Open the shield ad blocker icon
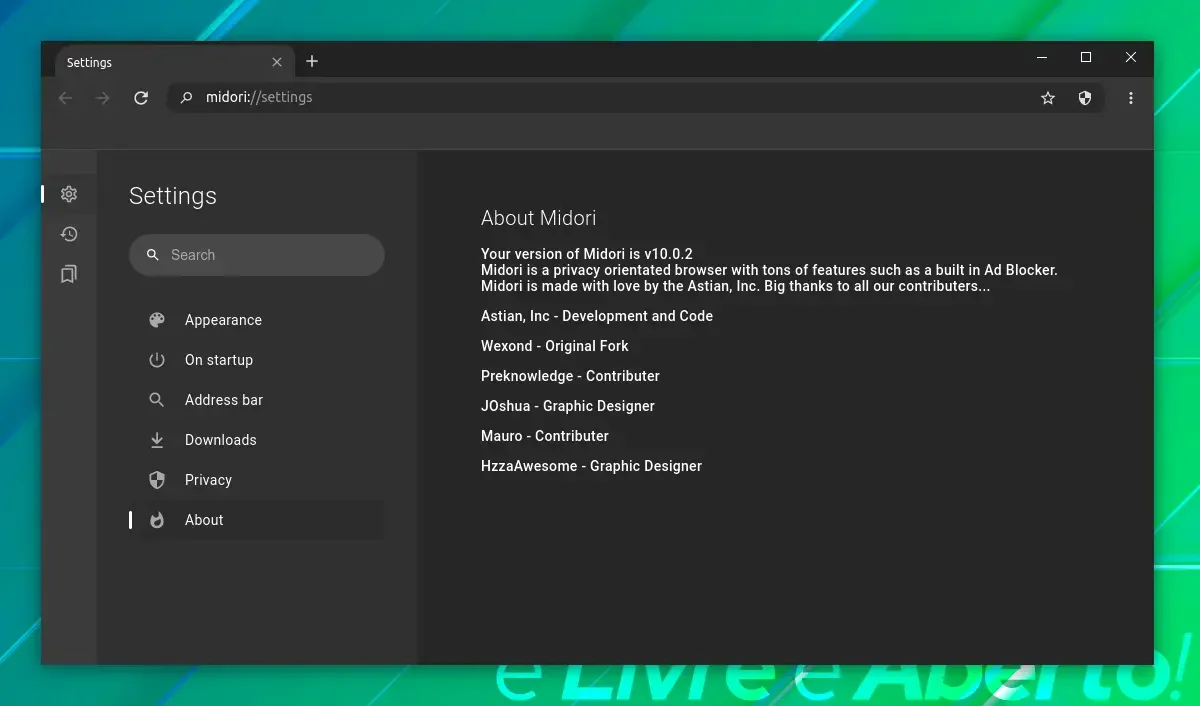The height and width of the screenshot is (706, 1200). 1085,98
